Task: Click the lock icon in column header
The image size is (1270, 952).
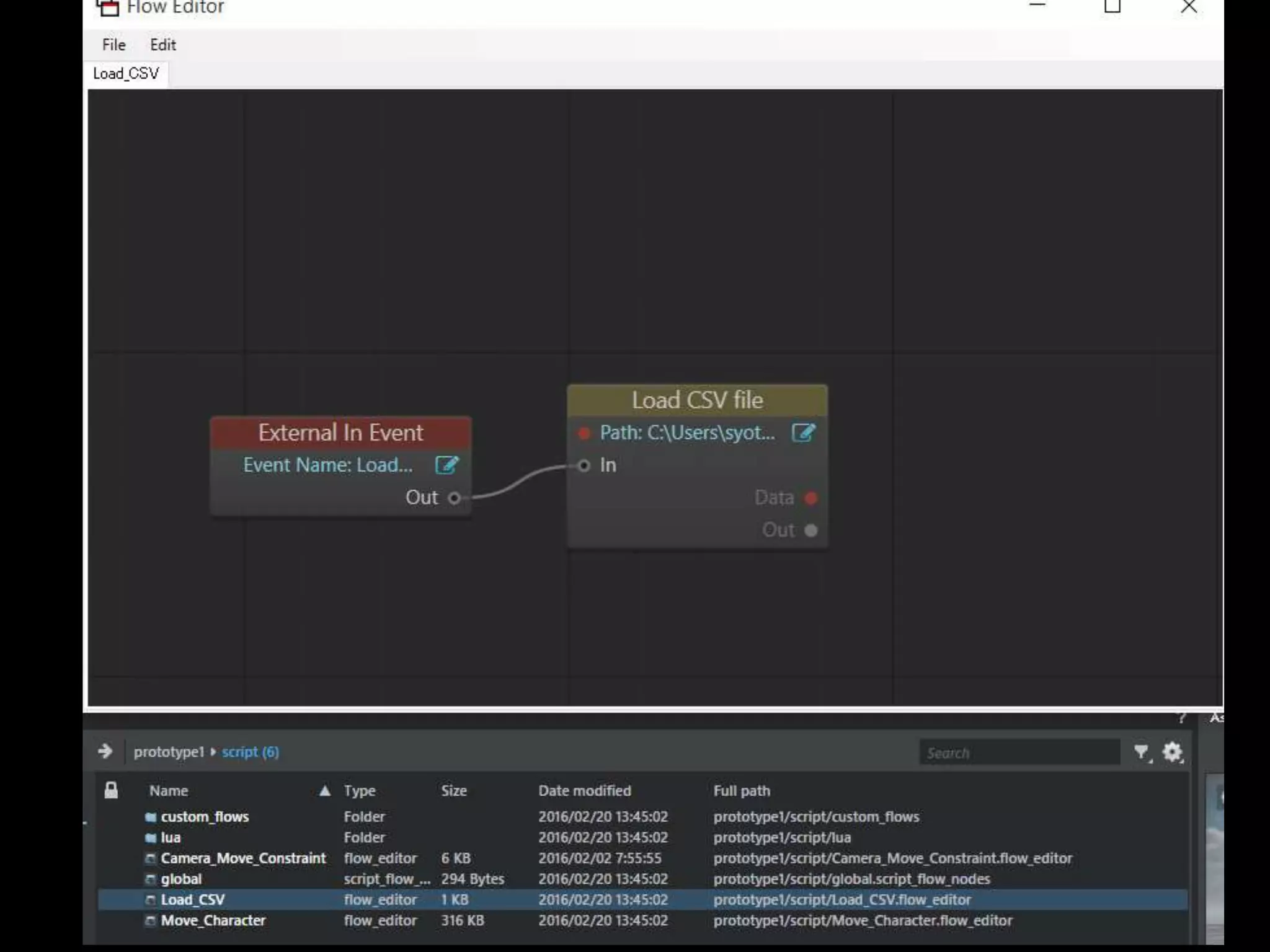Action: [x=111, y=790]
